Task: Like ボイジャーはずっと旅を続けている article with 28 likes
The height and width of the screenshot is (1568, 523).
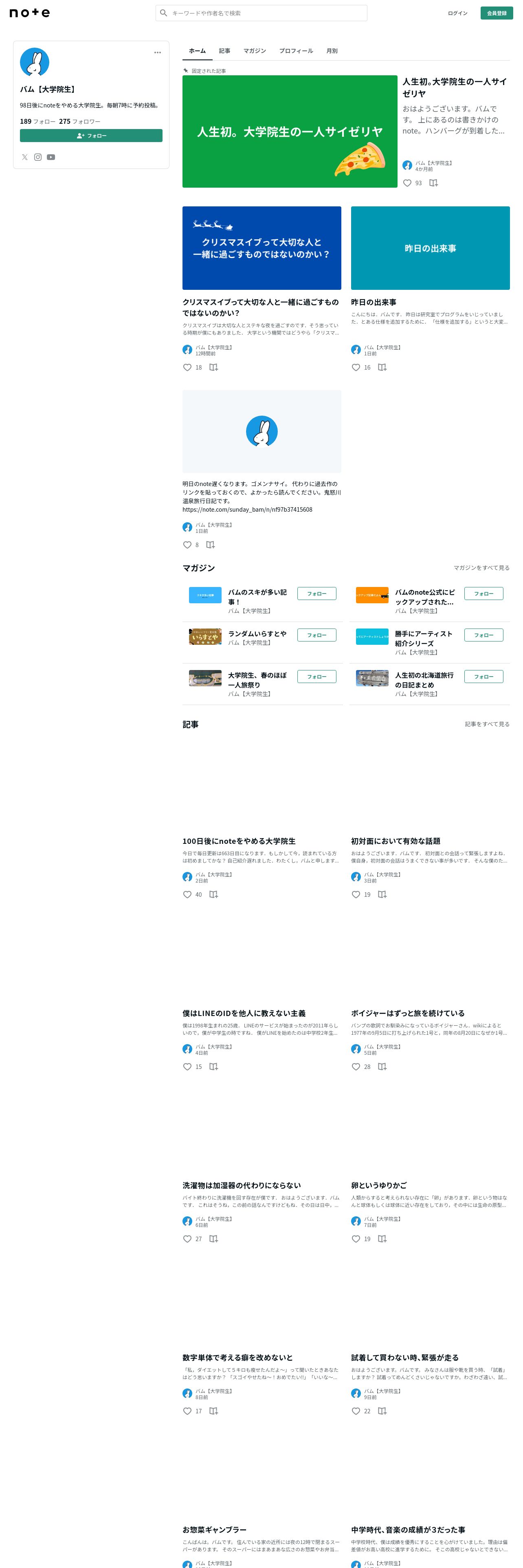Action: pos(356,1067)
